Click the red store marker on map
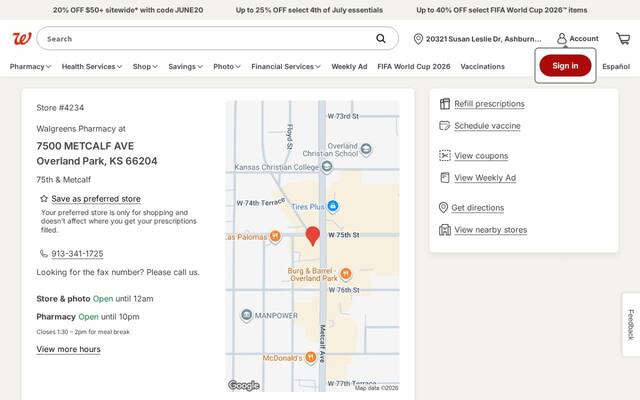Screen dimensions: 640x400 pyautogui.click(x=313, y=236)
